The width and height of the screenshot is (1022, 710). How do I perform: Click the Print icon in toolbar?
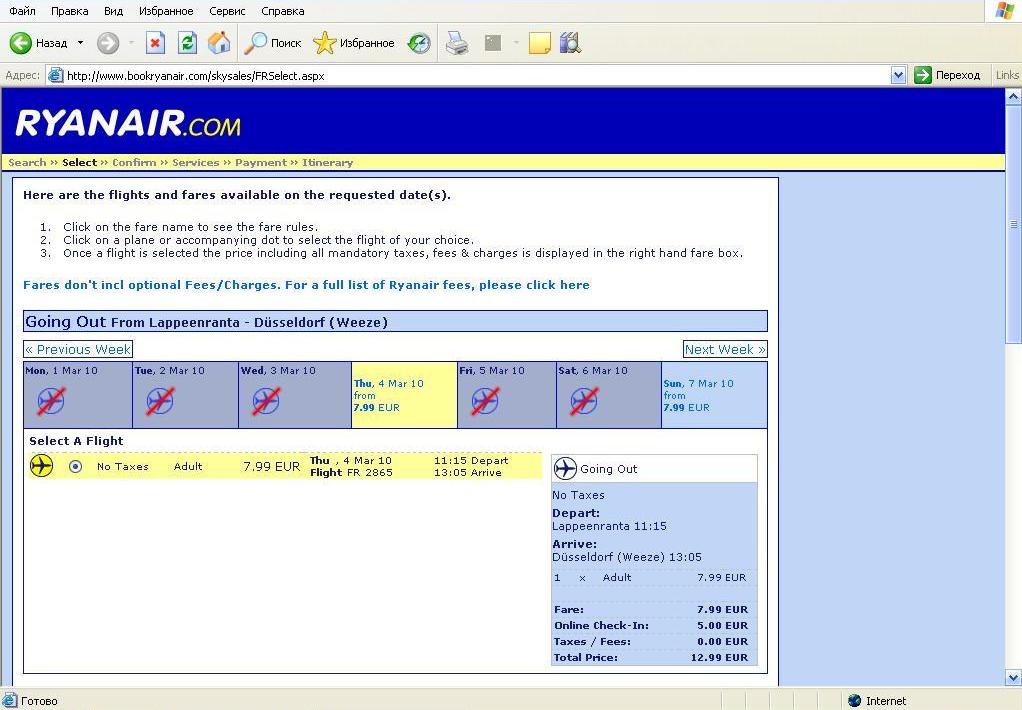457,43
